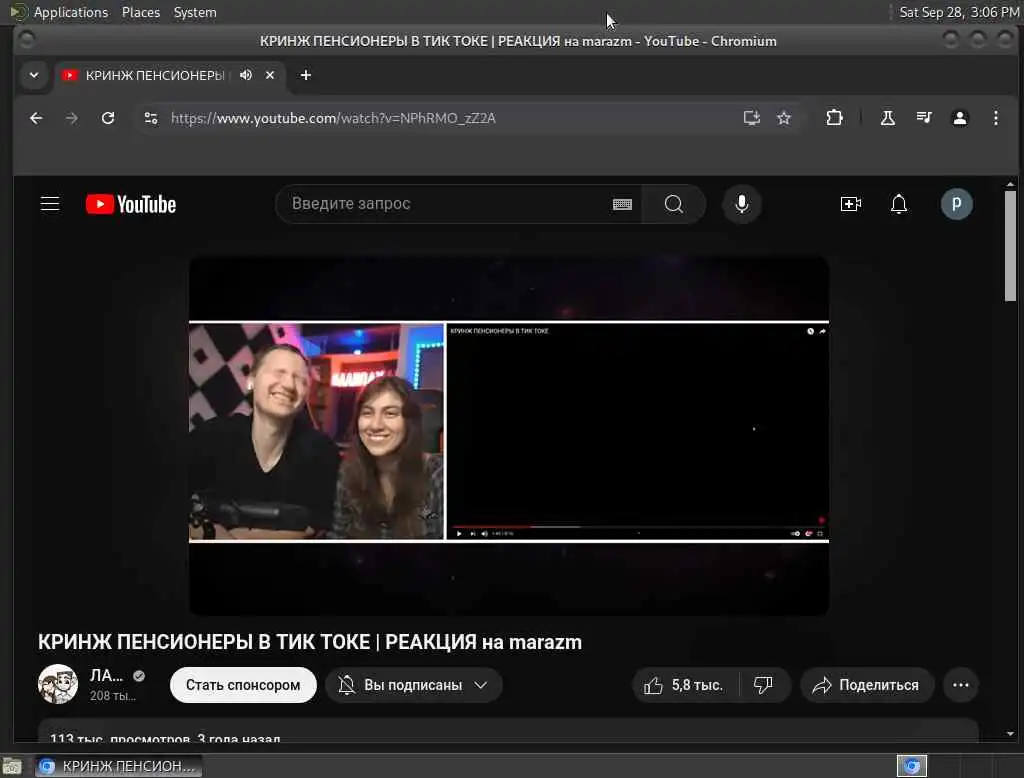Expand the Вы подписаны subscription dropdown
This screenshot has height=778, width=1024.
(413, 685)
